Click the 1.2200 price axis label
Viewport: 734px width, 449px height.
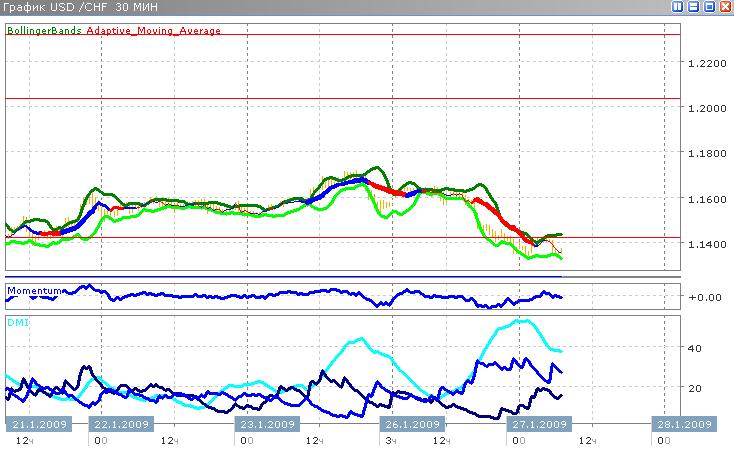pos(706,63)
